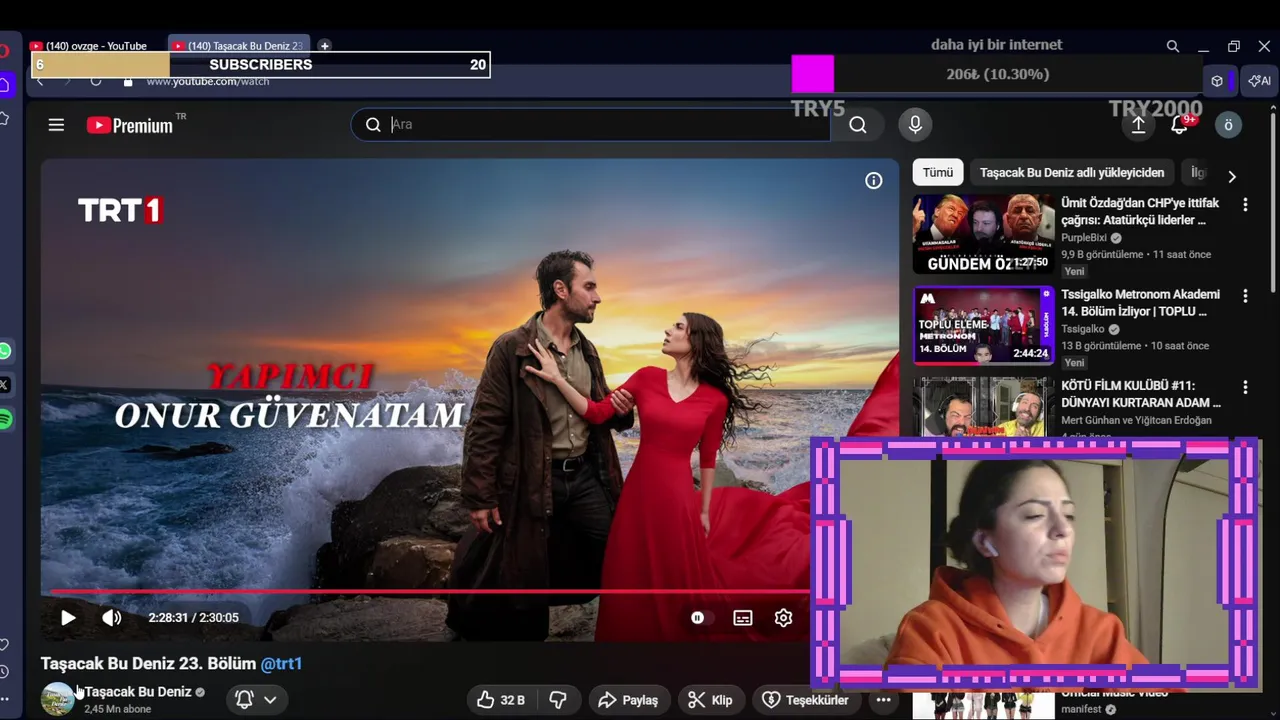This screenshot has width=1280, height=720.
Task: Open the YouTube hamburger guide menu
Action: 56,125
